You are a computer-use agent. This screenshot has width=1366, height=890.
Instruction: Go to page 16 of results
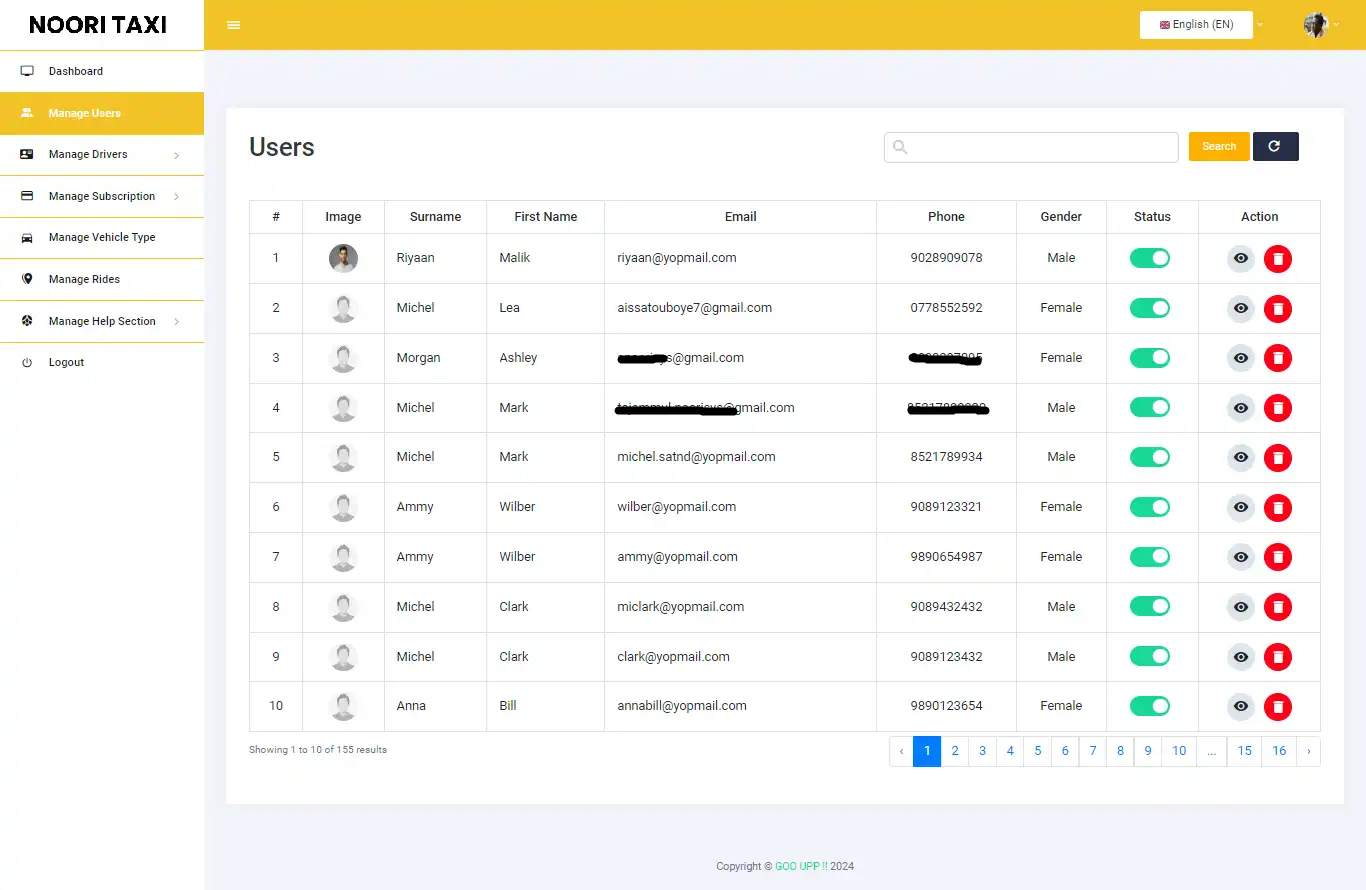[x=1278, y=750]
